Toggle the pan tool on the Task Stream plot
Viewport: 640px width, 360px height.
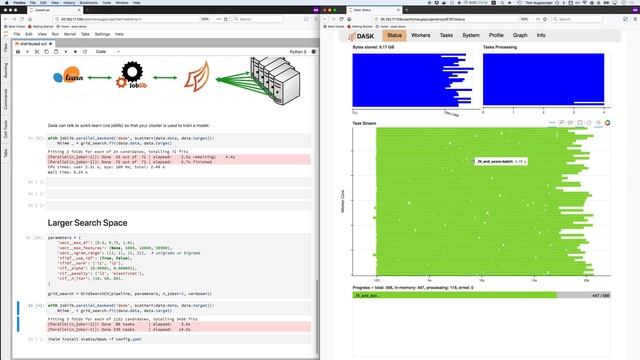coord(552,123)
